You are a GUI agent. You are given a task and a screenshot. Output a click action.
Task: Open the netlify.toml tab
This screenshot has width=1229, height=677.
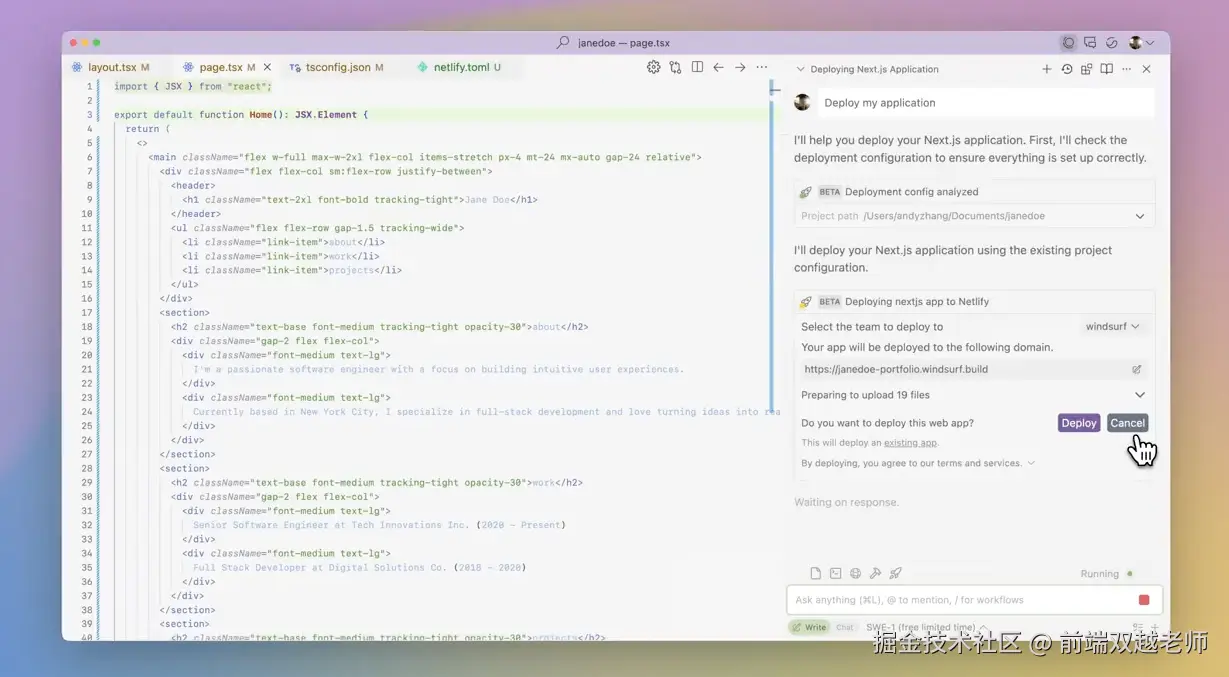point(460,67)
